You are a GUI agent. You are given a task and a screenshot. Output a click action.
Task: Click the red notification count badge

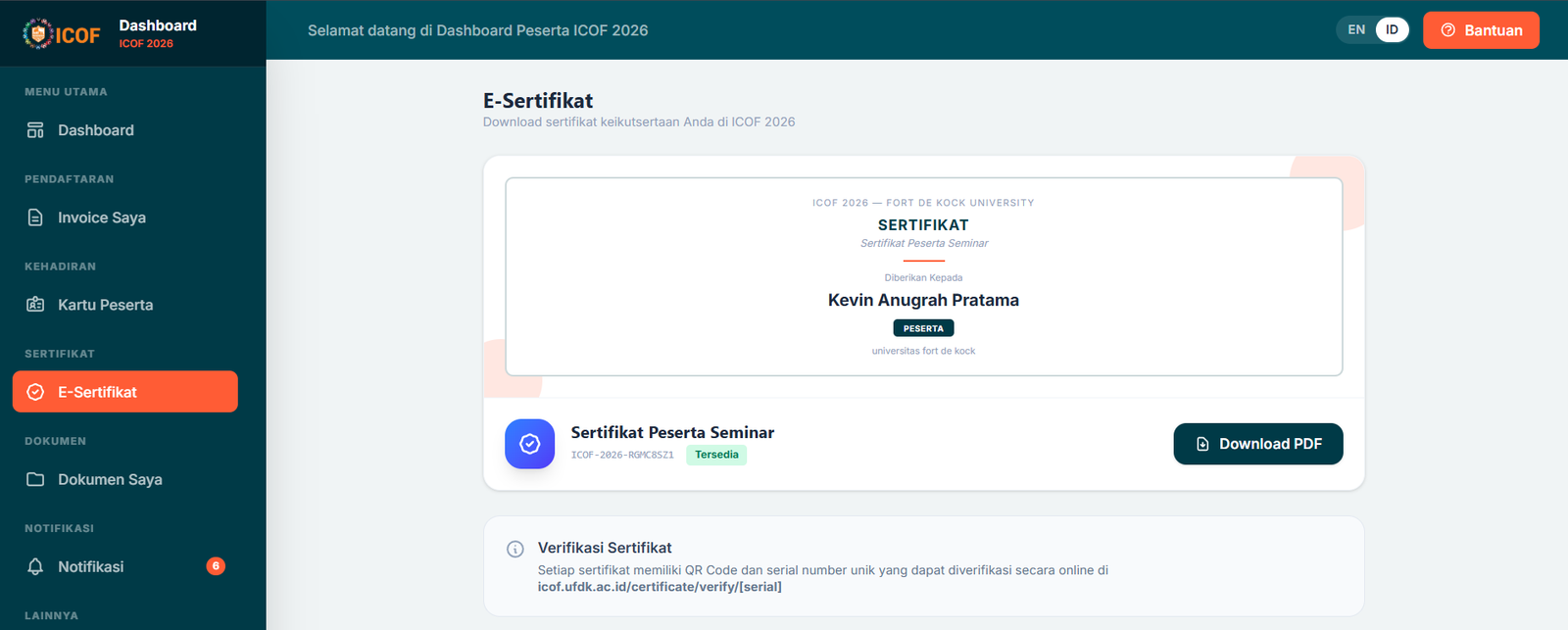click(x=216, y=565)
